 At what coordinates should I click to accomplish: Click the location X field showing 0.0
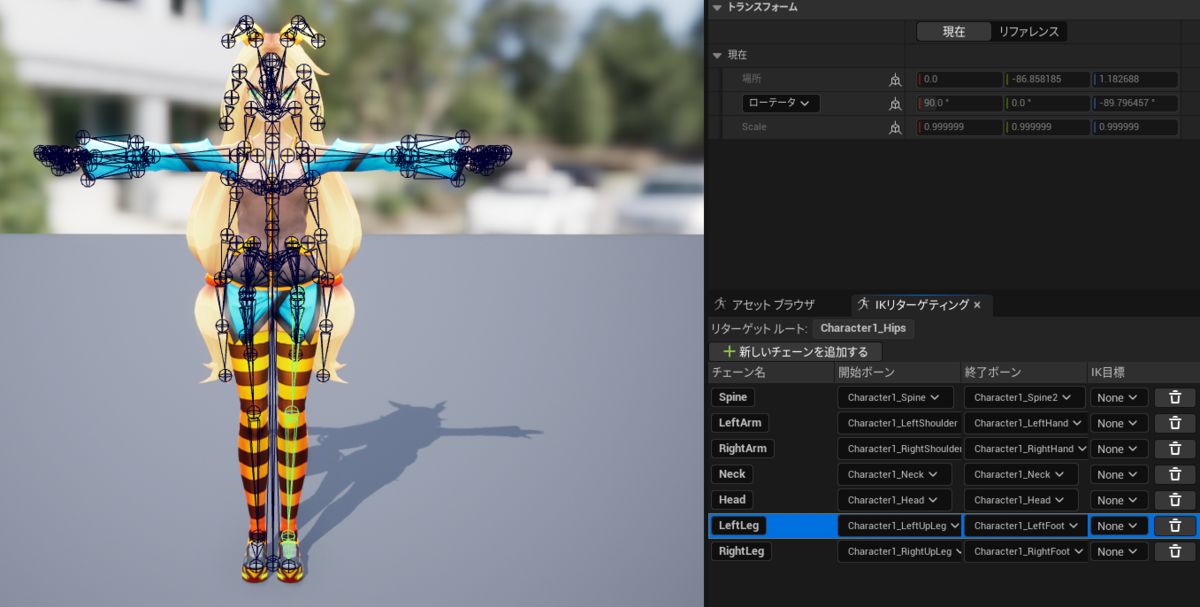point(960,79)
